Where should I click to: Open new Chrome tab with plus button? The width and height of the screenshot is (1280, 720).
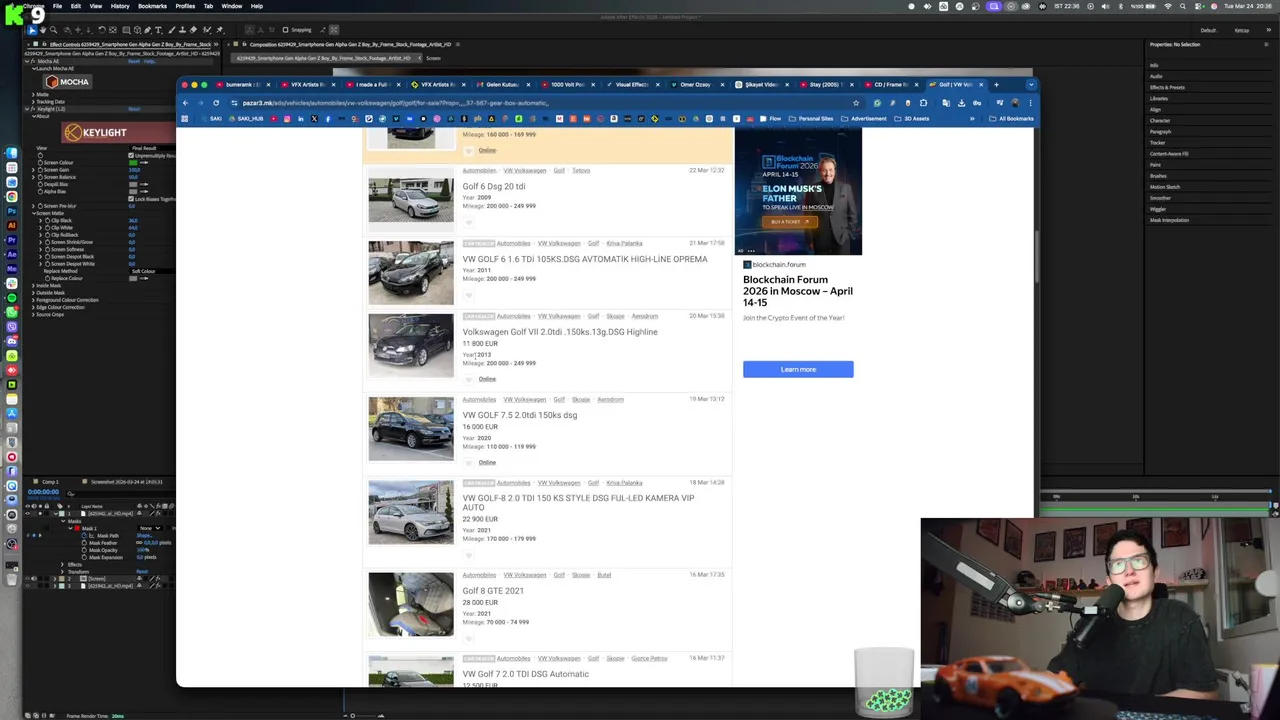[x=996, y=85]
